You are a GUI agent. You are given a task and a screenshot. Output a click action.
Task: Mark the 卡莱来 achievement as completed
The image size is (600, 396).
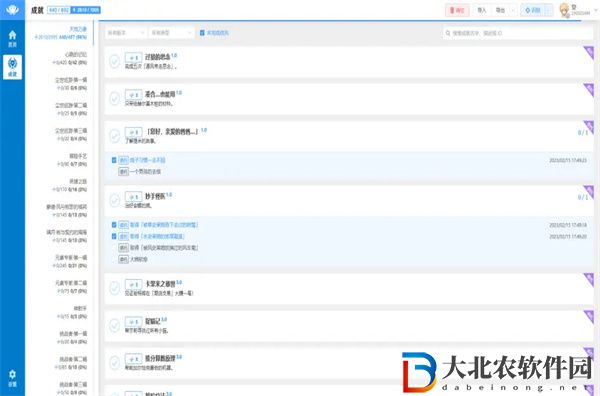coord(114,288)
